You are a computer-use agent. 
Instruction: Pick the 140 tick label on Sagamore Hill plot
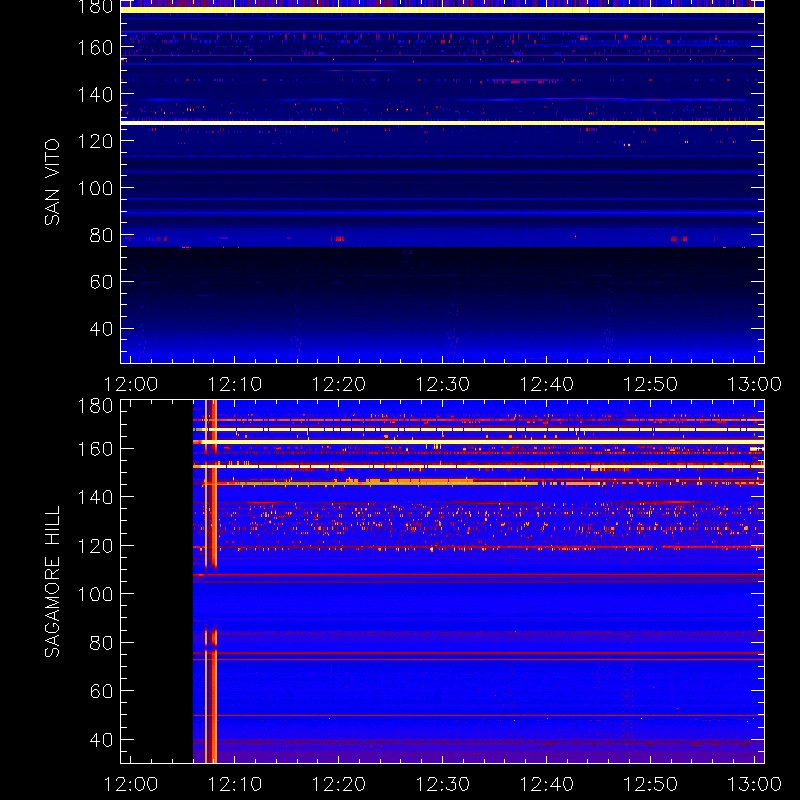[x=95, y=497]
